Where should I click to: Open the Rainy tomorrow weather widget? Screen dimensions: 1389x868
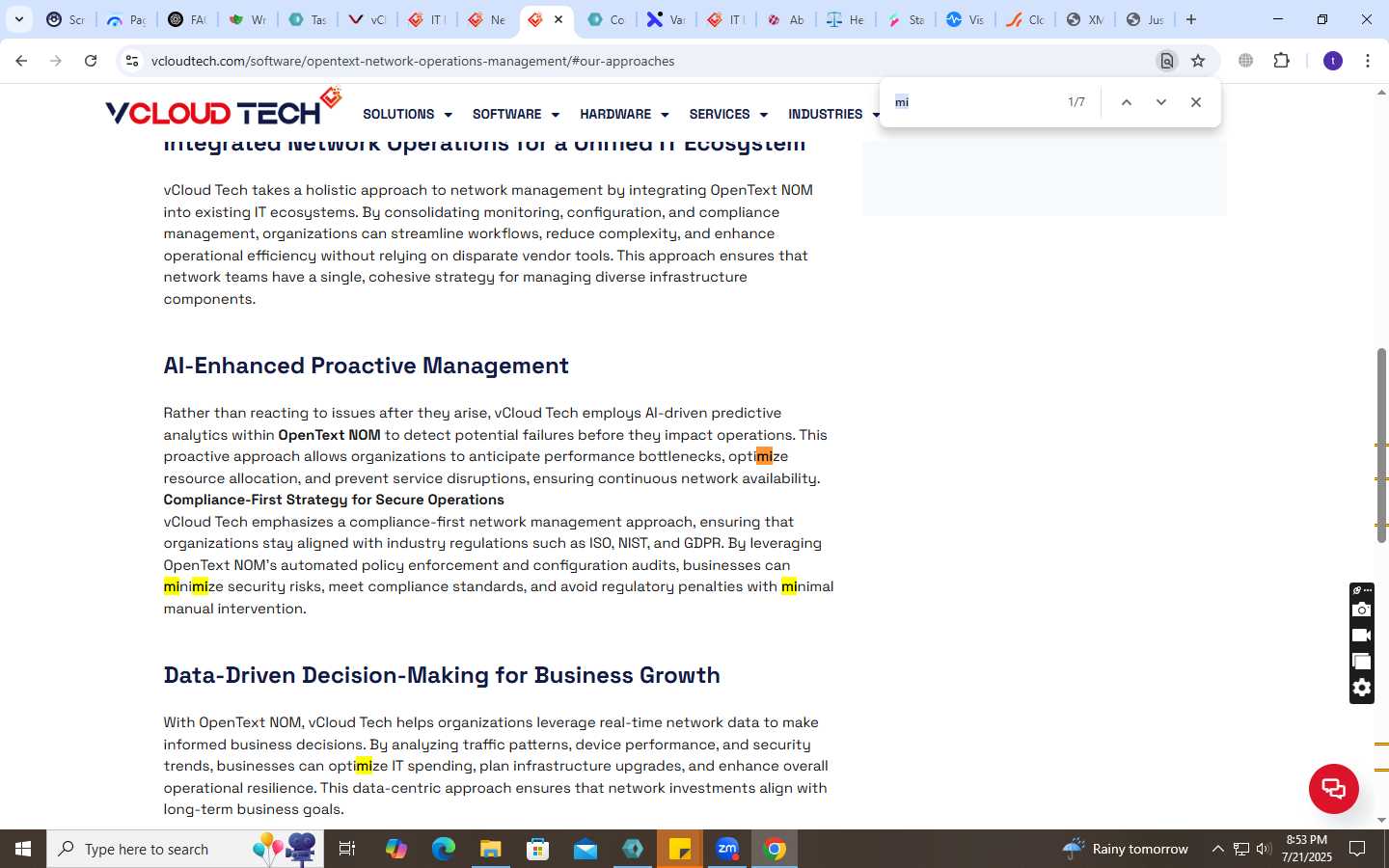pos(1125,849)
